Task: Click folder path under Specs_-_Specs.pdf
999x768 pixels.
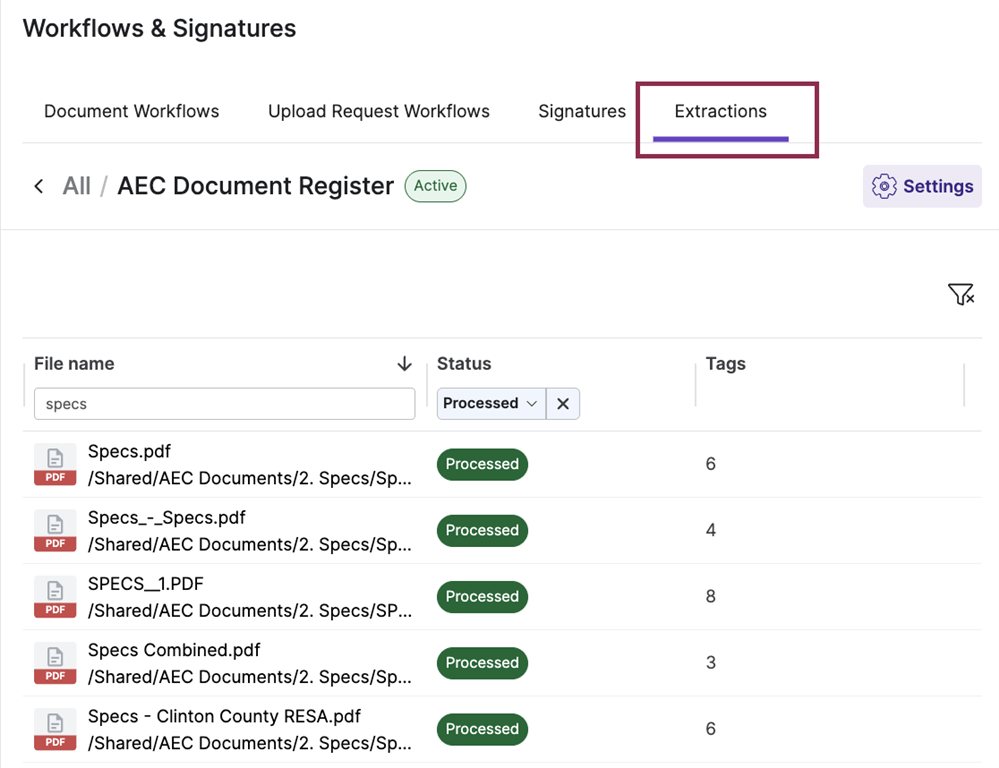Action: pyautogui.click(x=250, y=544)
